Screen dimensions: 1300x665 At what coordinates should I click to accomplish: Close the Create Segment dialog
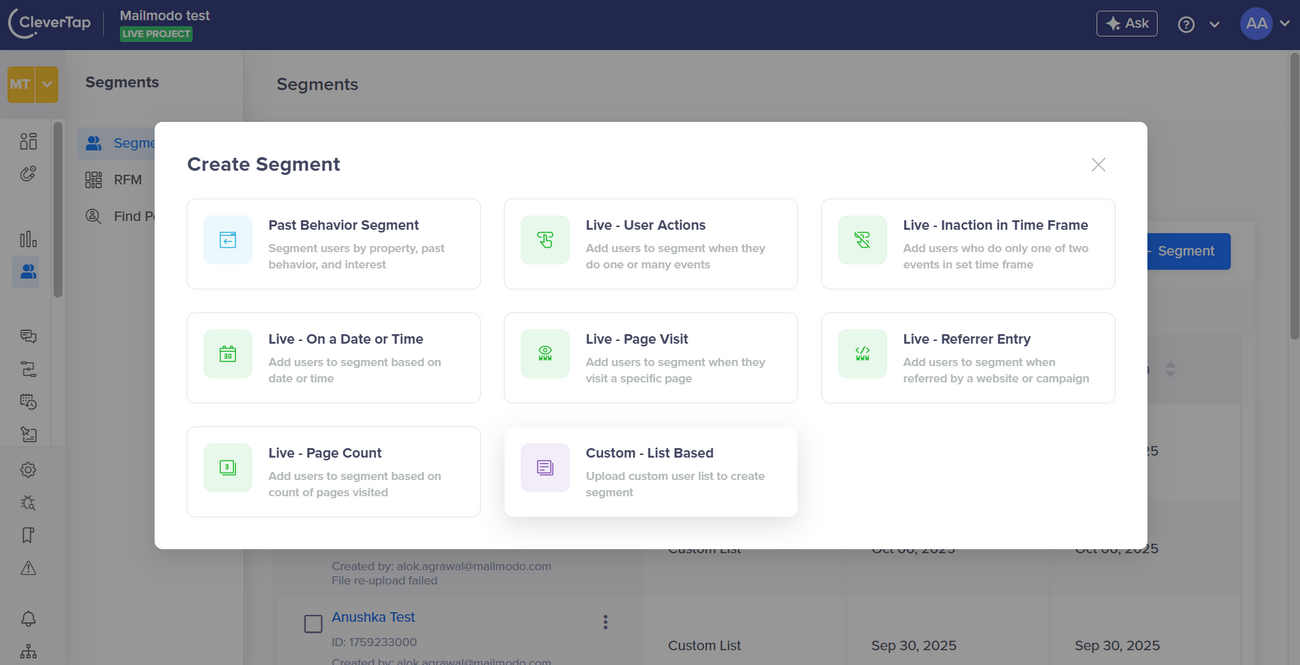1098,165
